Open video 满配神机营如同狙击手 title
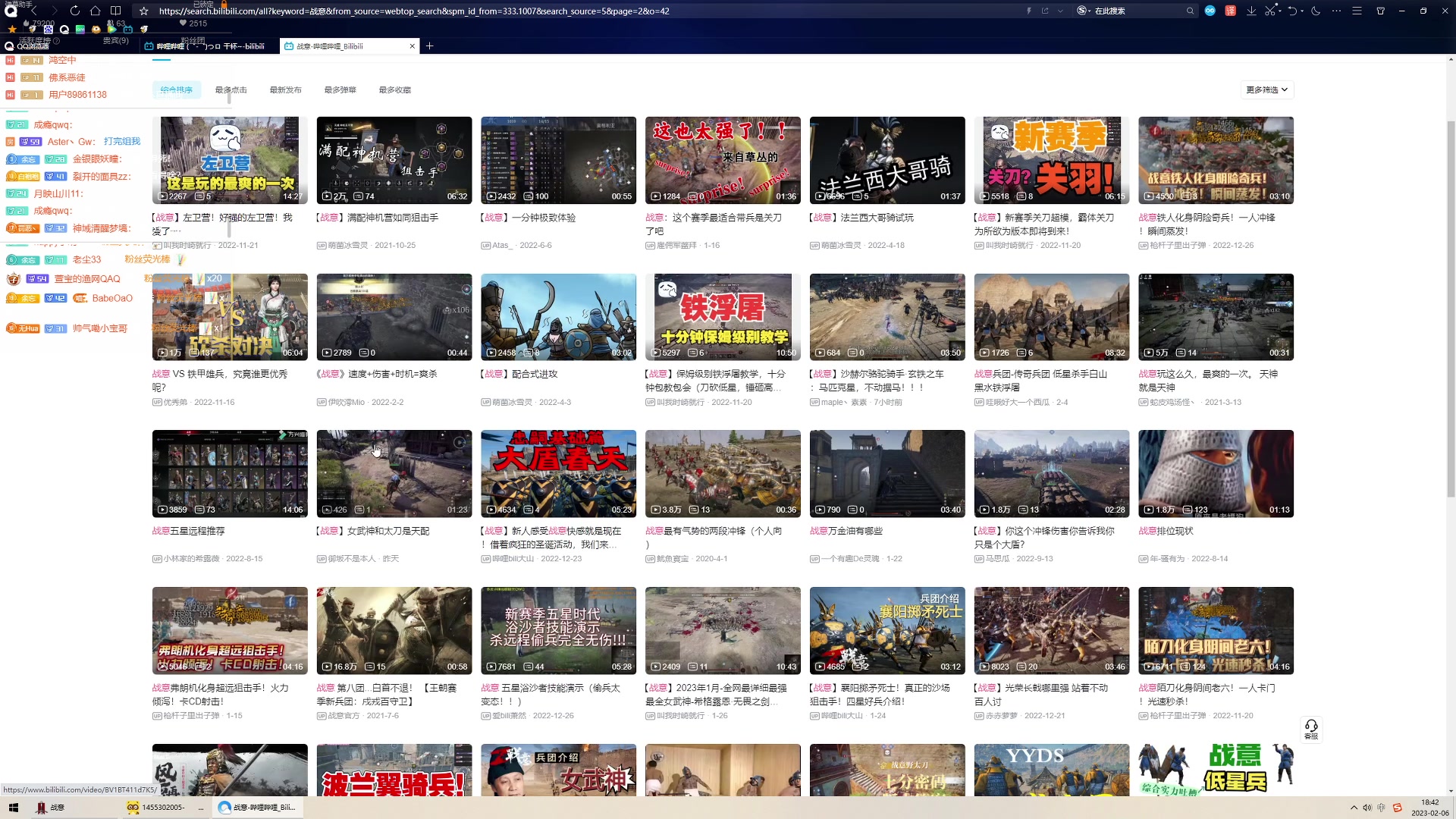 click(x=378, y=218)
